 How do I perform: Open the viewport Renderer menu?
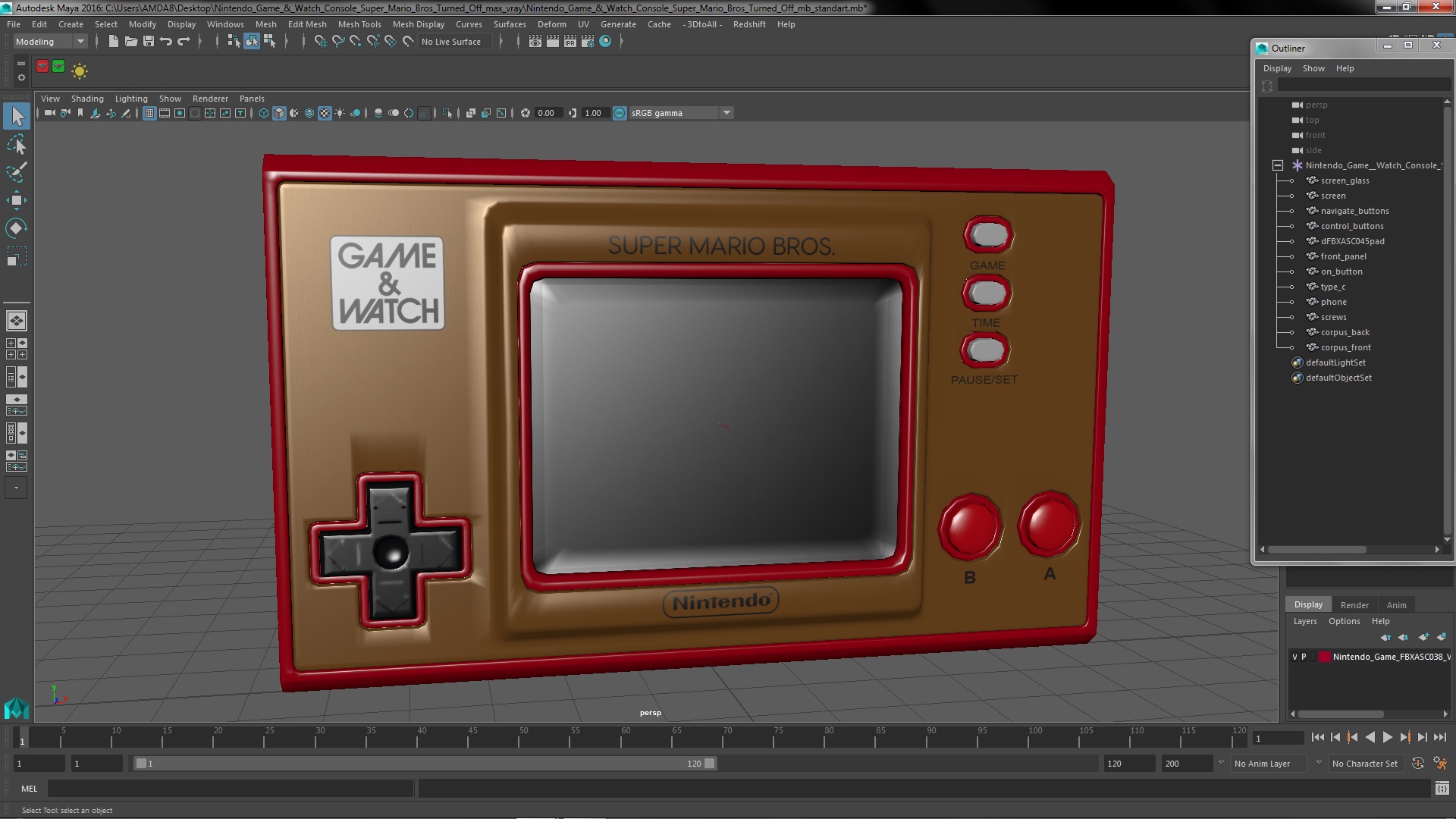pos(210,99)
